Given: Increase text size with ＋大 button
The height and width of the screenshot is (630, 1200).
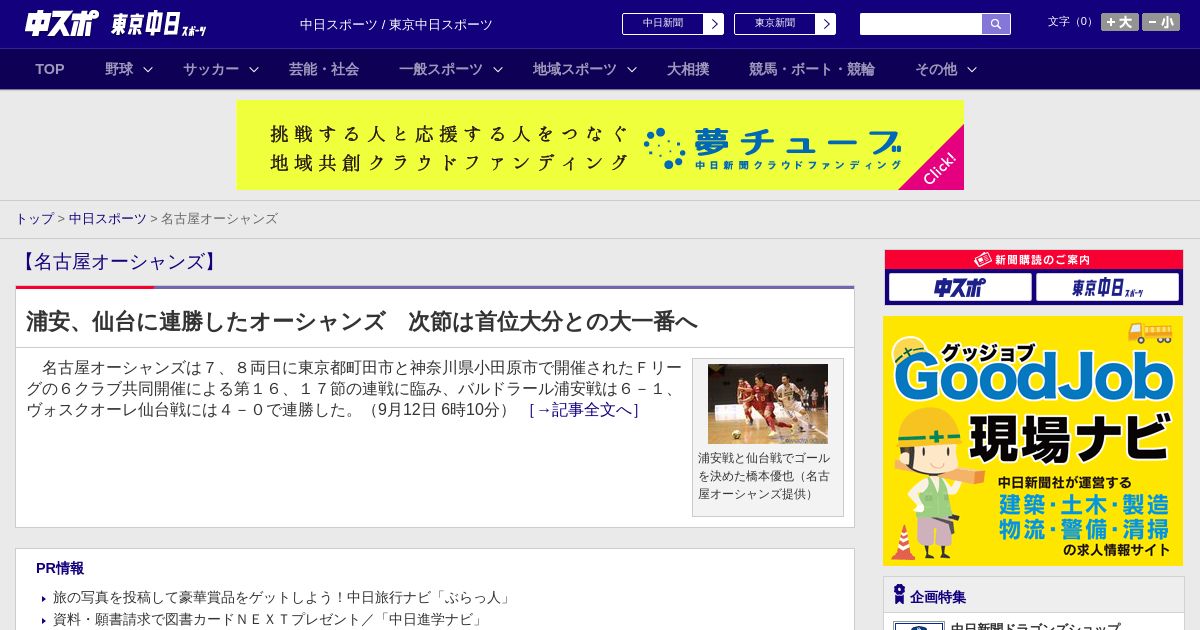Looking at the screenshot, I should coord(1120,22).
